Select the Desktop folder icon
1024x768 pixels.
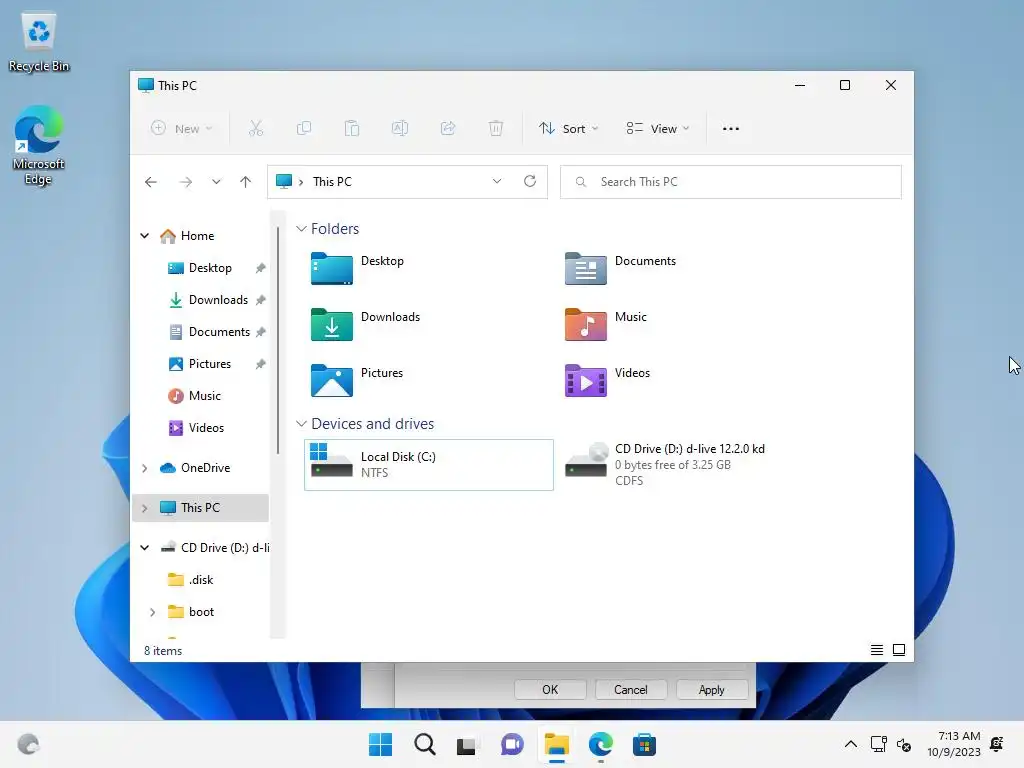tap(332, 268)
